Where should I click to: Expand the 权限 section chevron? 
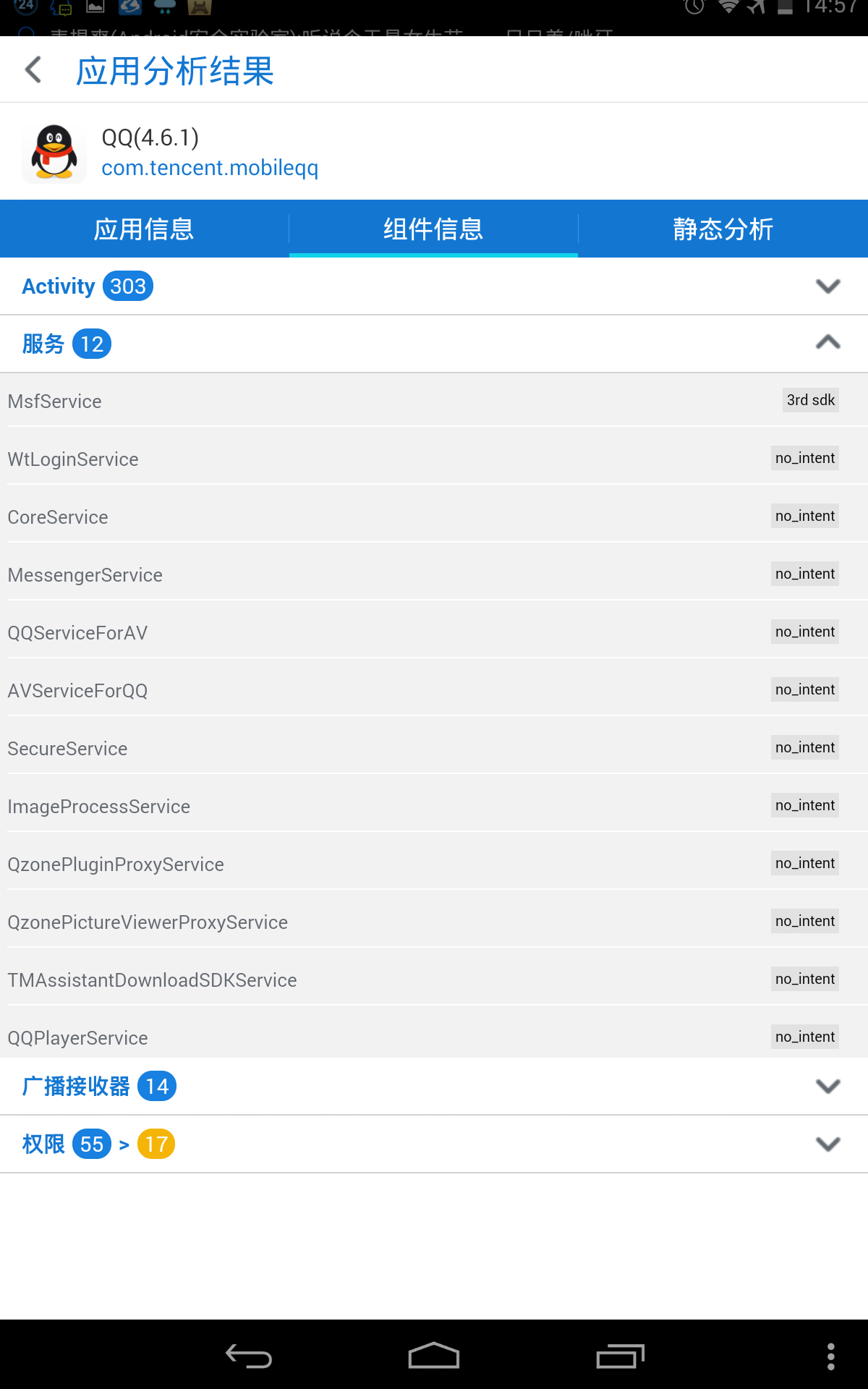click(828, 1144)
